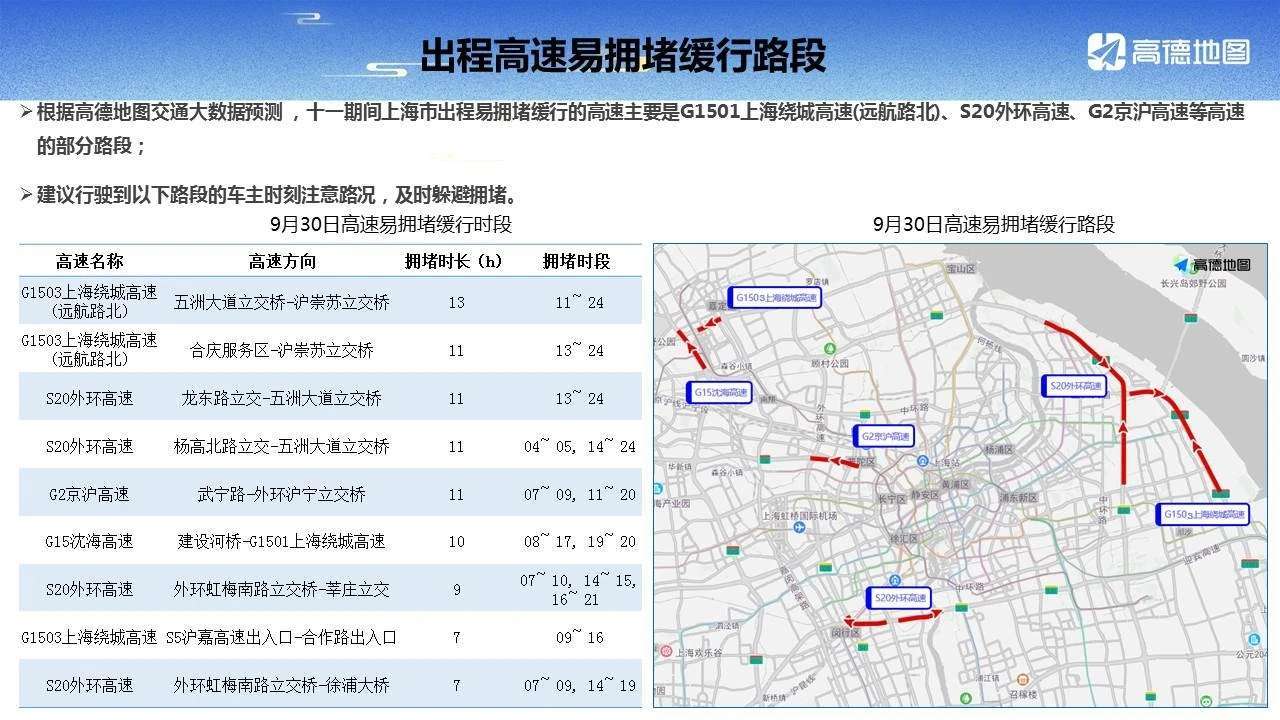Click the landmark icon at 召稼楼
Screen dimensions: 1280x720
(1021, 679)
